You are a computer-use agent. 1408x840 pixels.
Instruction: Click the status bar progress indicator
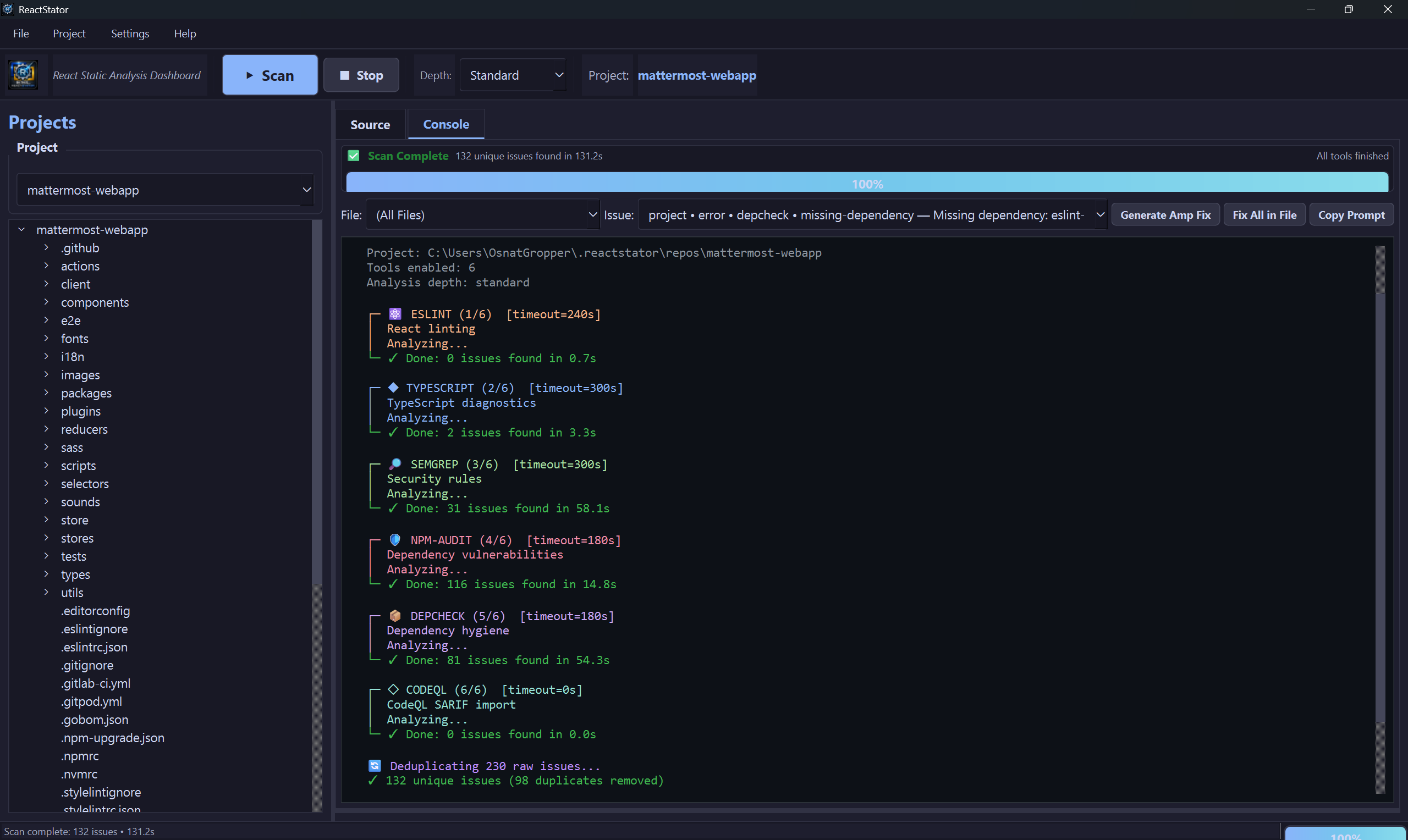coord(1346,834)
